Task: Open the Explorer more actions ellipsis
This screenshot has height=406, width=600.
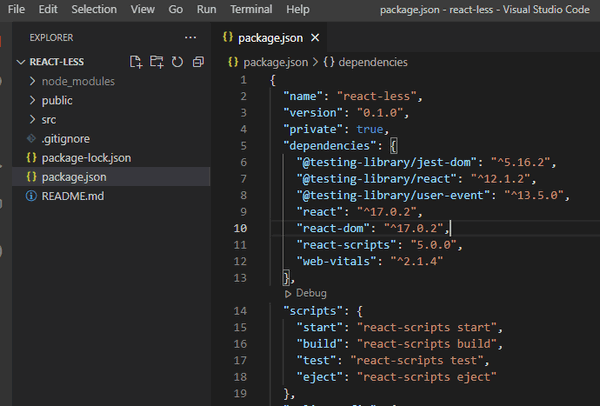Action: pyautogui.click(x=190, y=38)
